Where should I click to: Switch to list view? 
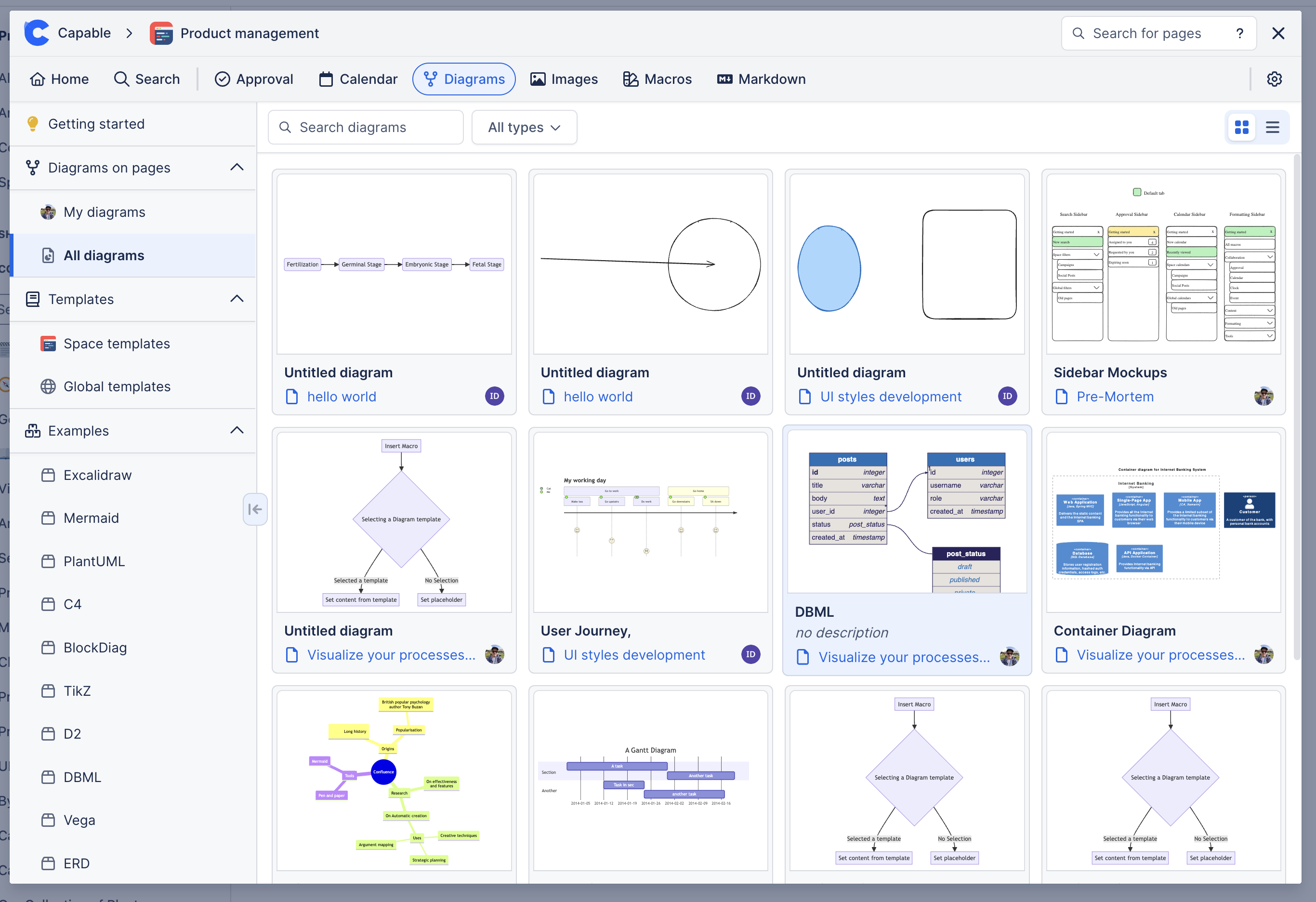click(x=1272, y=128)
